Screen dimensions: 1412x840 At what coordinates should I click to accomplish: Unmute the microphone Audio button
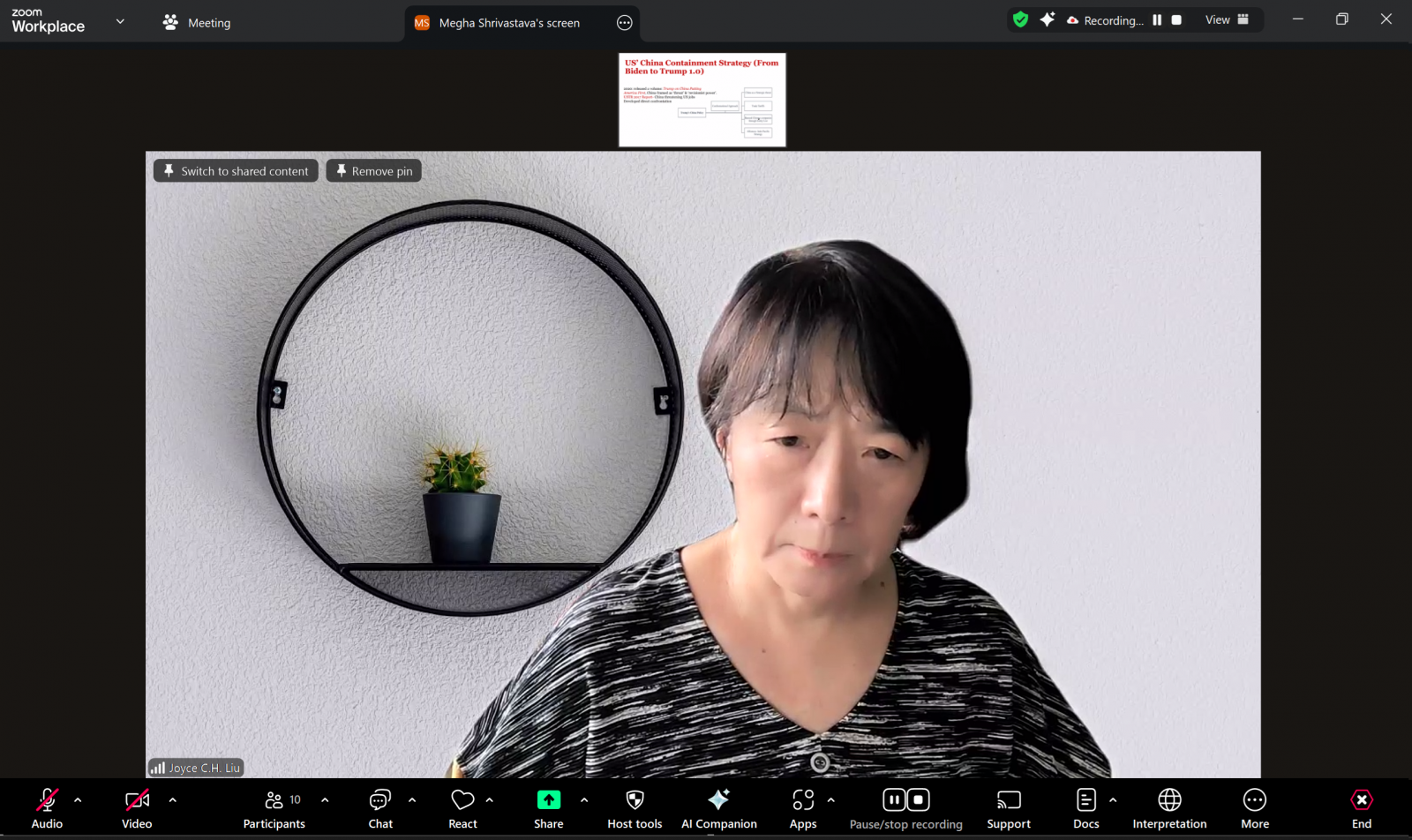[x=47, y=808]
